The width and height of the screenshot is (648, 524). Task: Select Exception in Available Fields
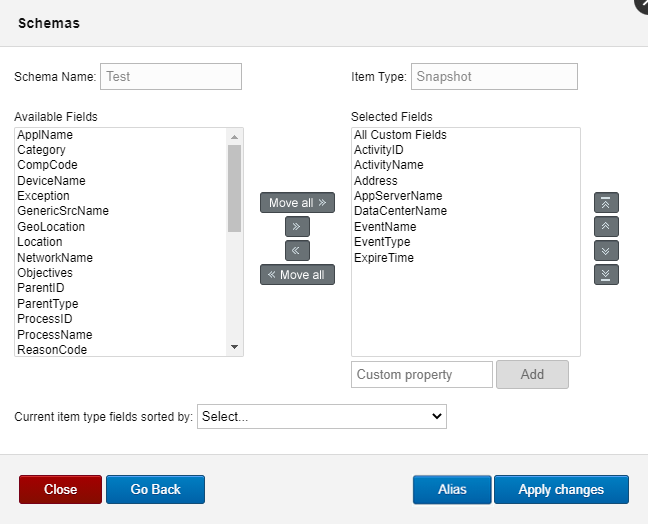pos(43,195)
